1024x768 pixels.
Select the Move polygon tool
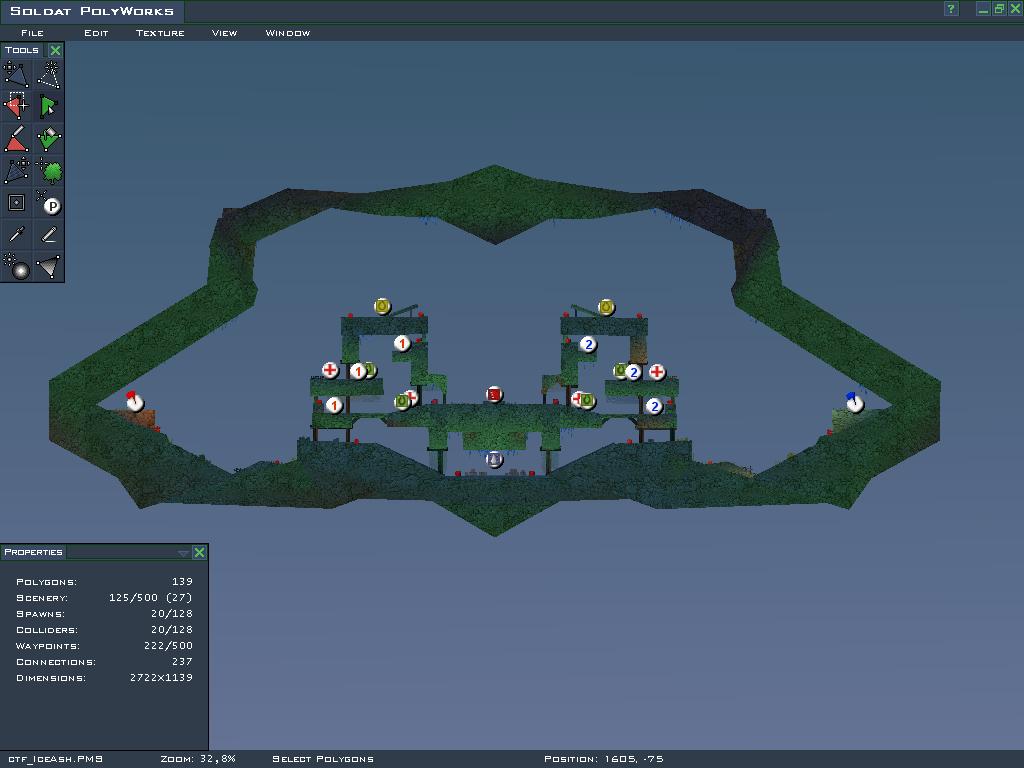16,74
